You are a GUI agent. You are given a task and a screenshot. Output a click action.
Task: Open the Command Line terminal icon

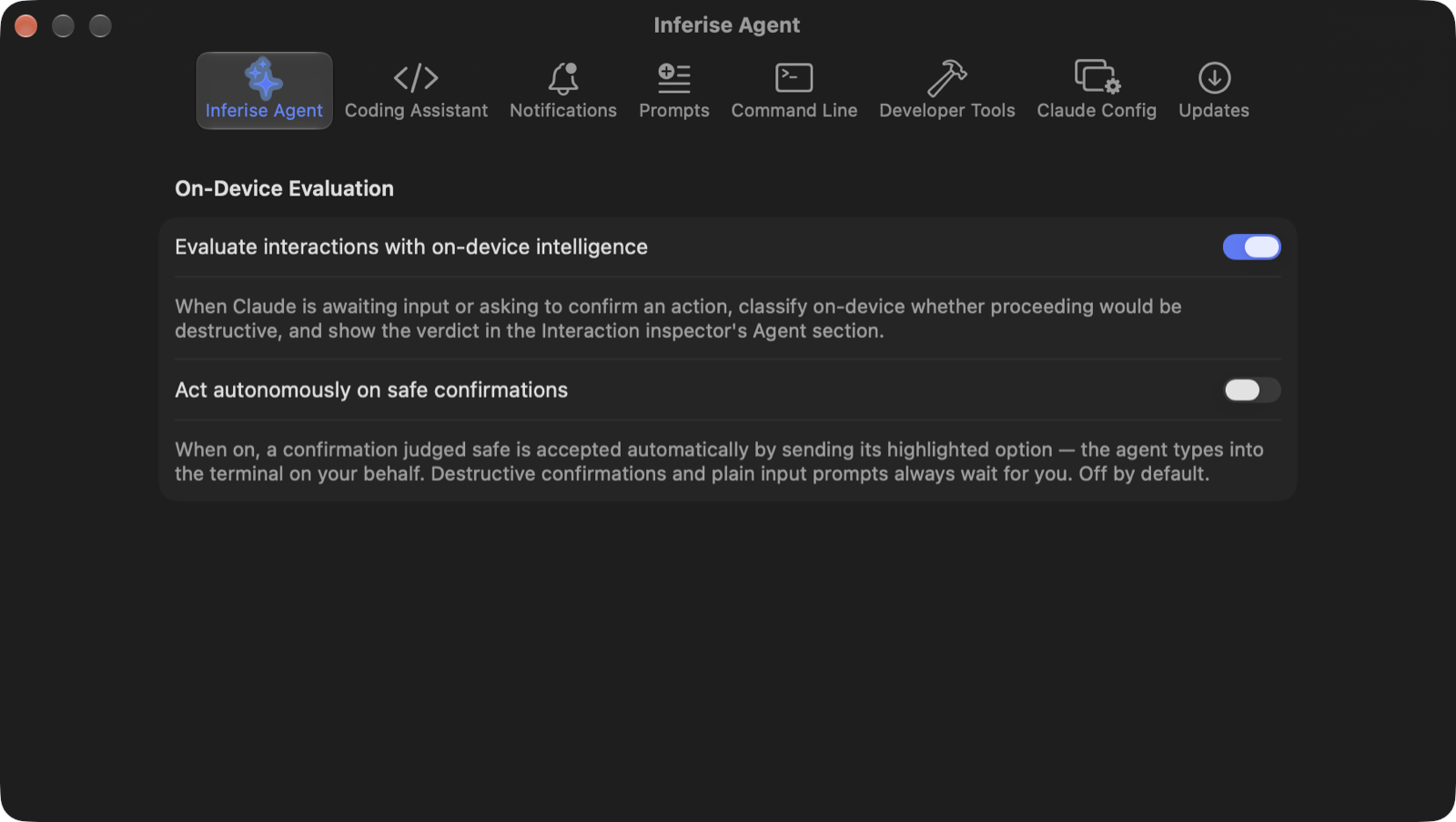click(794, 78)
